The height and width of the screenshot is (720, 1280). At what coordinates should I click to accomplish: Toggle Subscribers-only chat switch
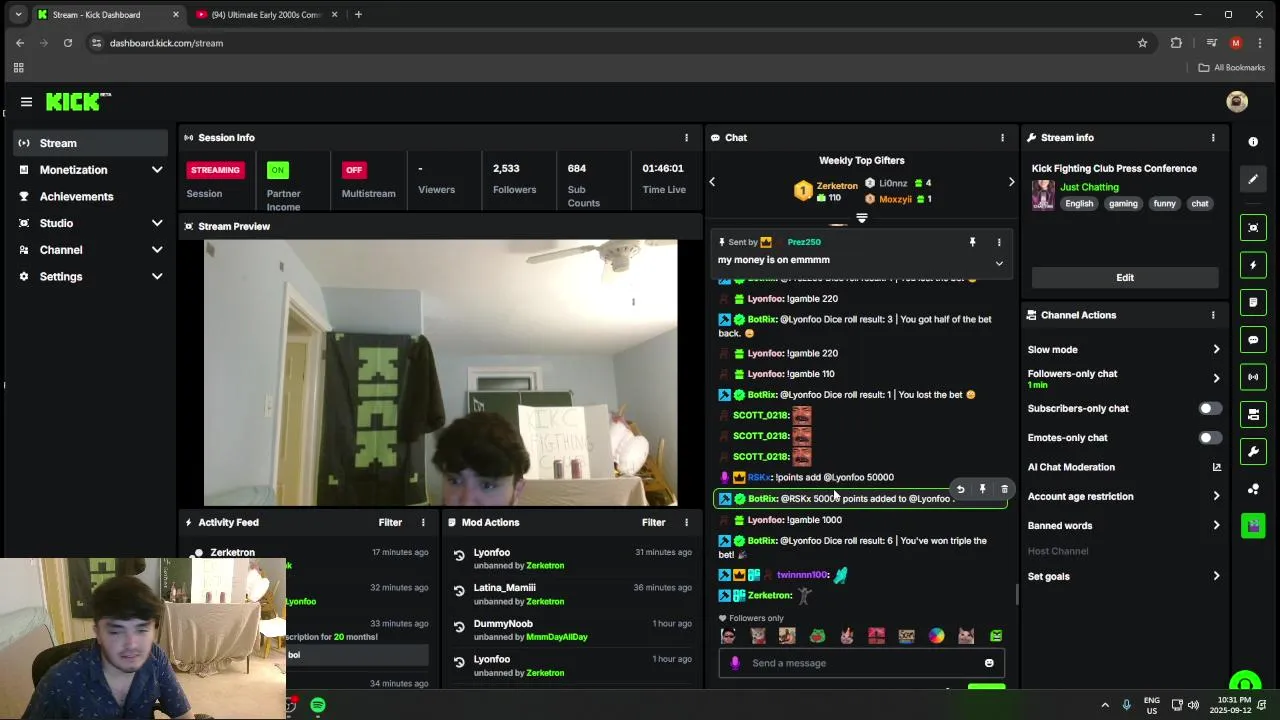[1209, 408]
